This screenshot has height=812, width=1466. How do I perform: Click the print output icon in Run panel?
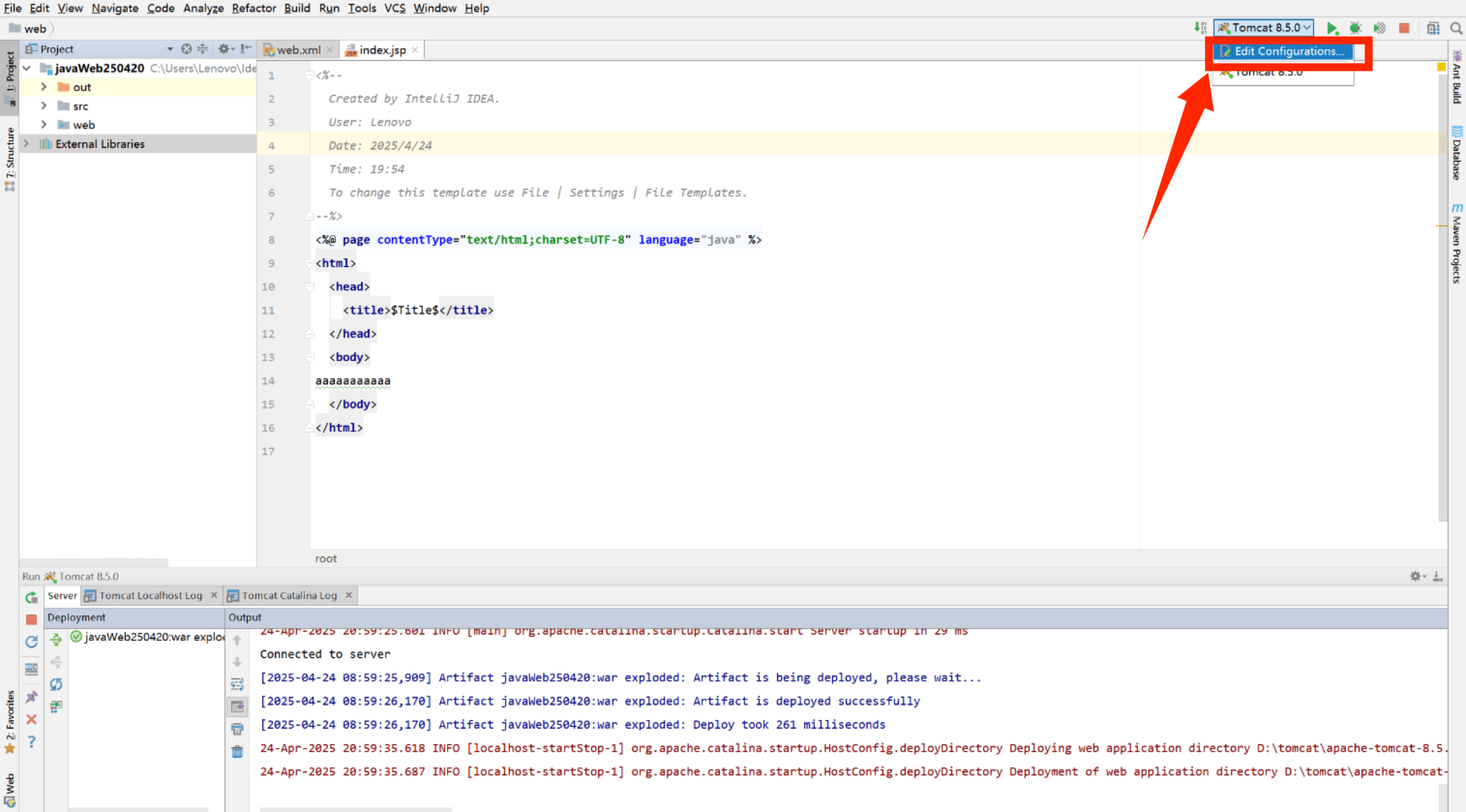(237, 729)
